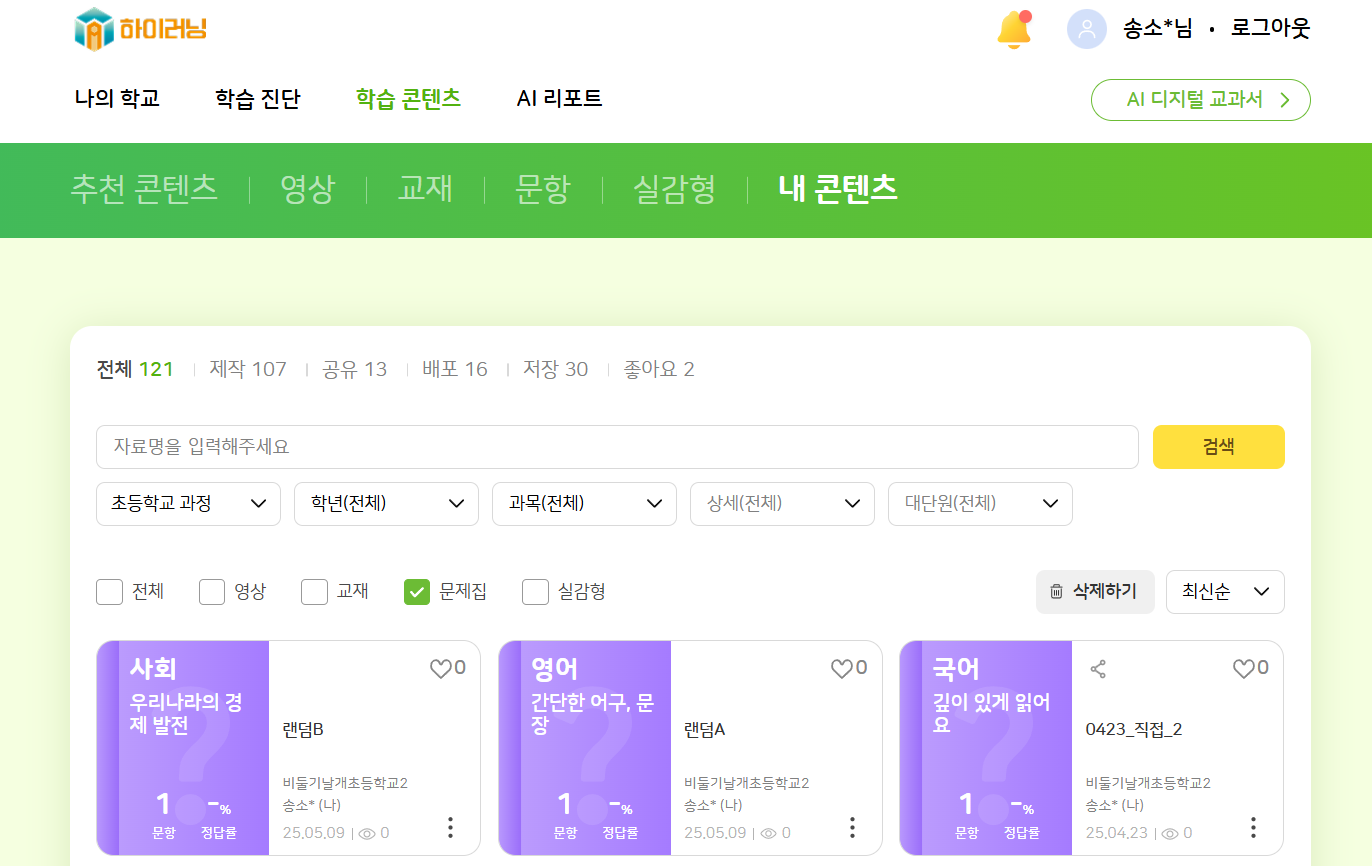Open the 학년(전체) dropdown
Screen dimensions: 1372x866
386,504
